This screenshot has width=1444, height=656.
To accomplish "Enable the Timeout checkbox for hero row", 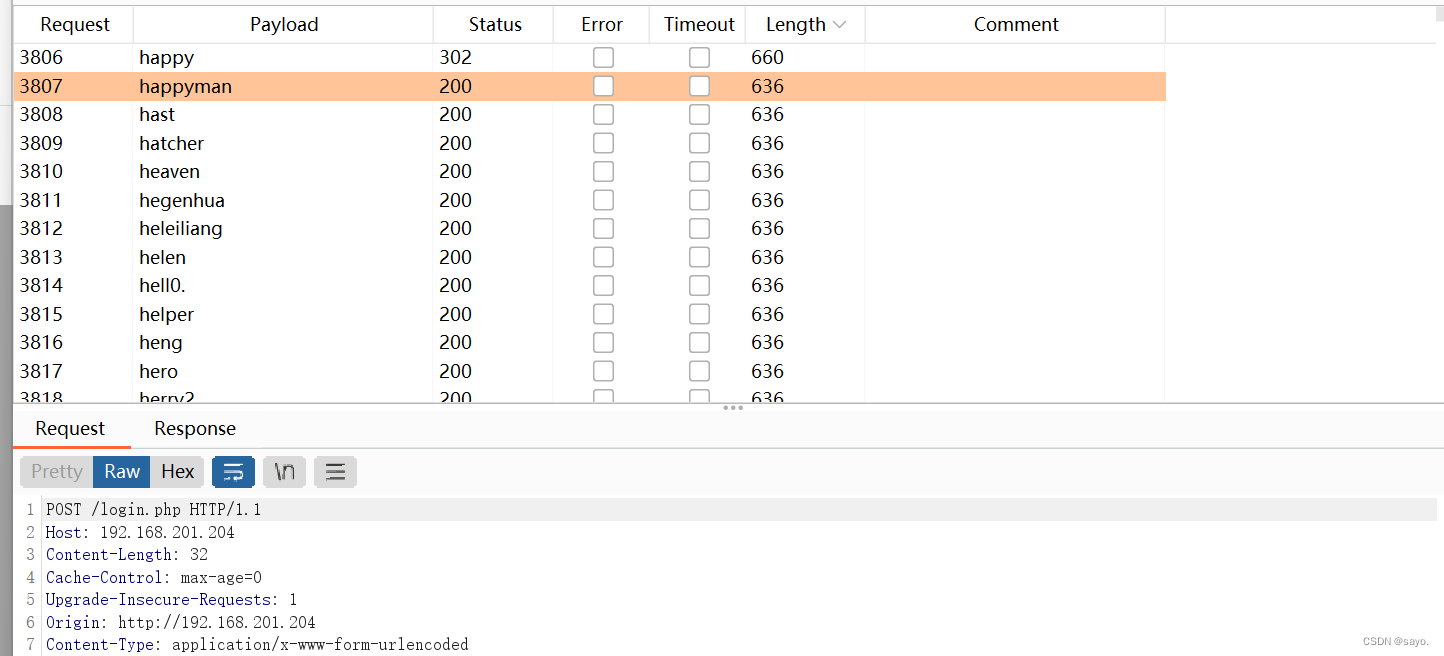I will pyautogui.click(x=699, y=372).
